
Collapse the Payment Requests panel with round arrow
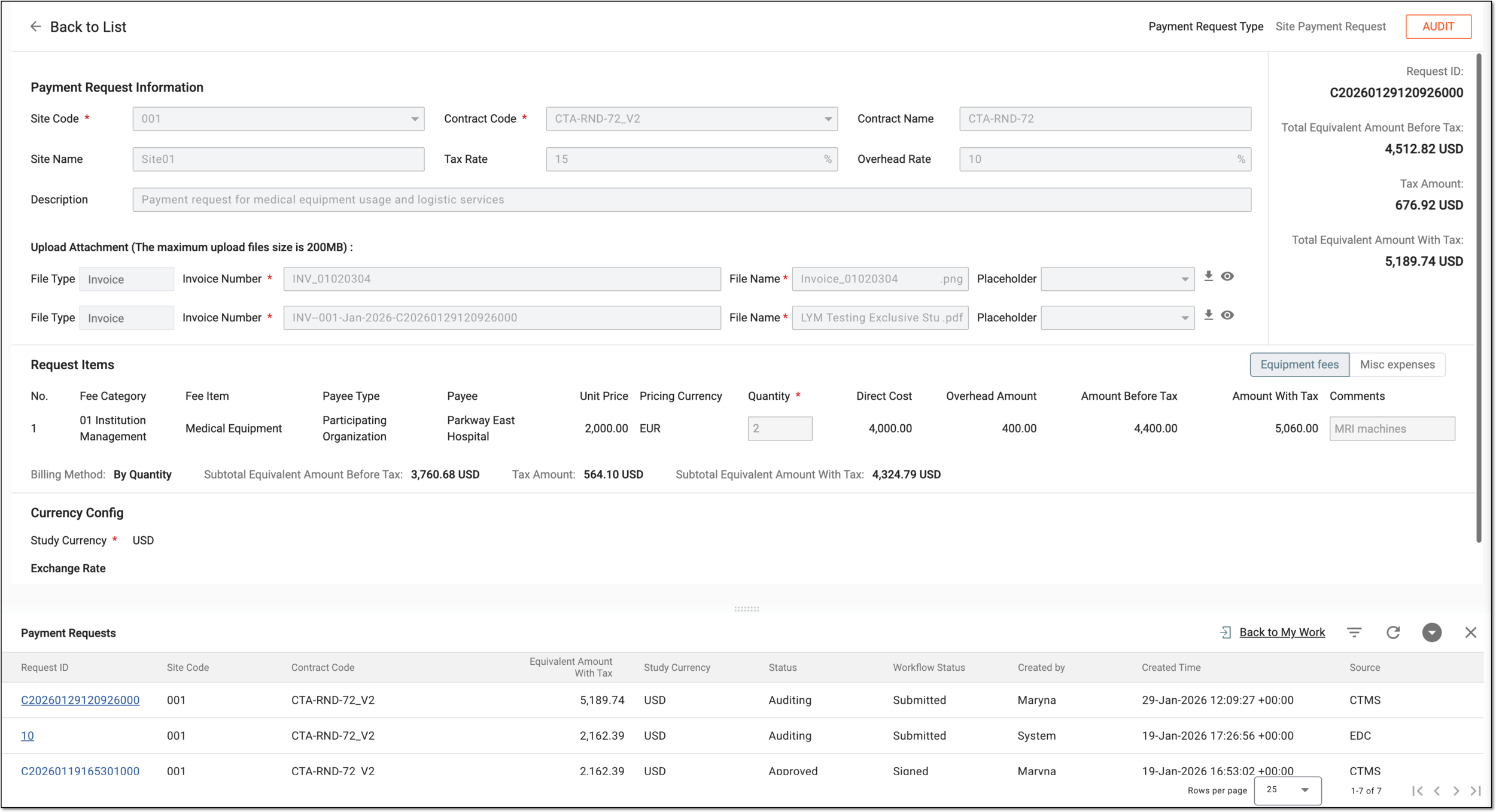1432,632
